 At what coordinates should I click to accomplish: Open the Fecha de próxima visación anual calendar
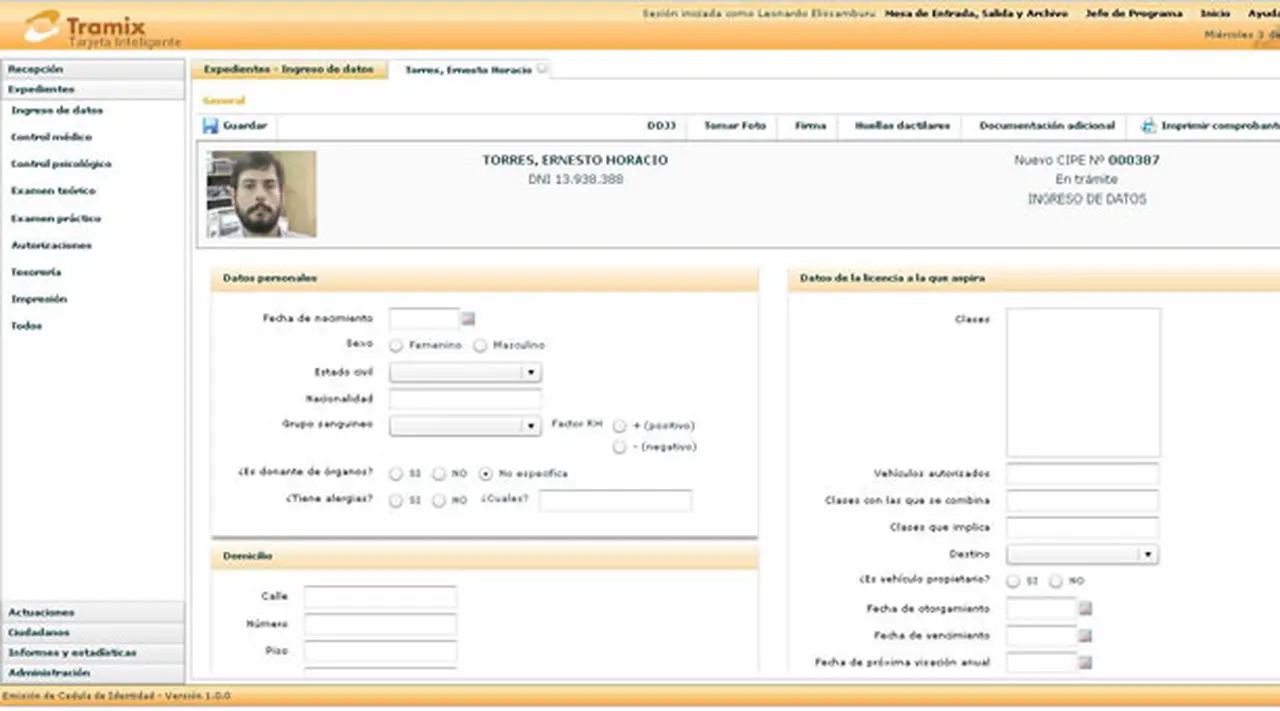point(1086,662)
